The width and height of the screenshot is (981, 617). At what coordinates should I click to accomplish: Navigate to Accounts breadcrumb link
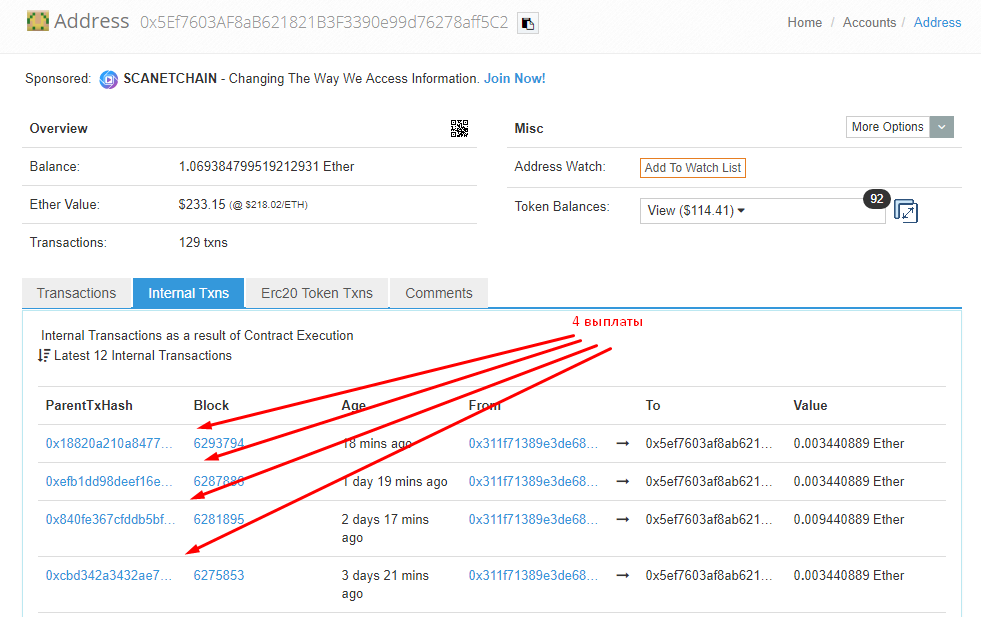(869, 22)
